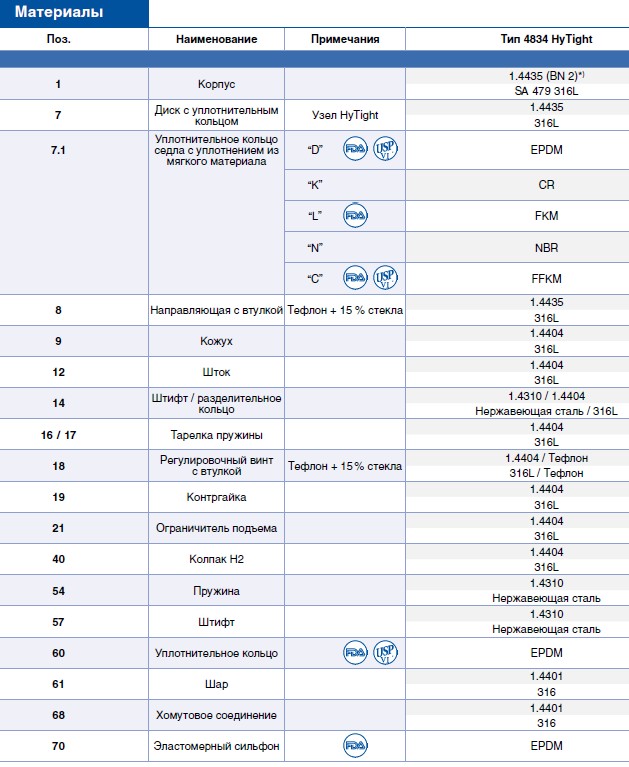Click the USP VI icon in the "D" row

pyautogui.click(x=385, y=149)
